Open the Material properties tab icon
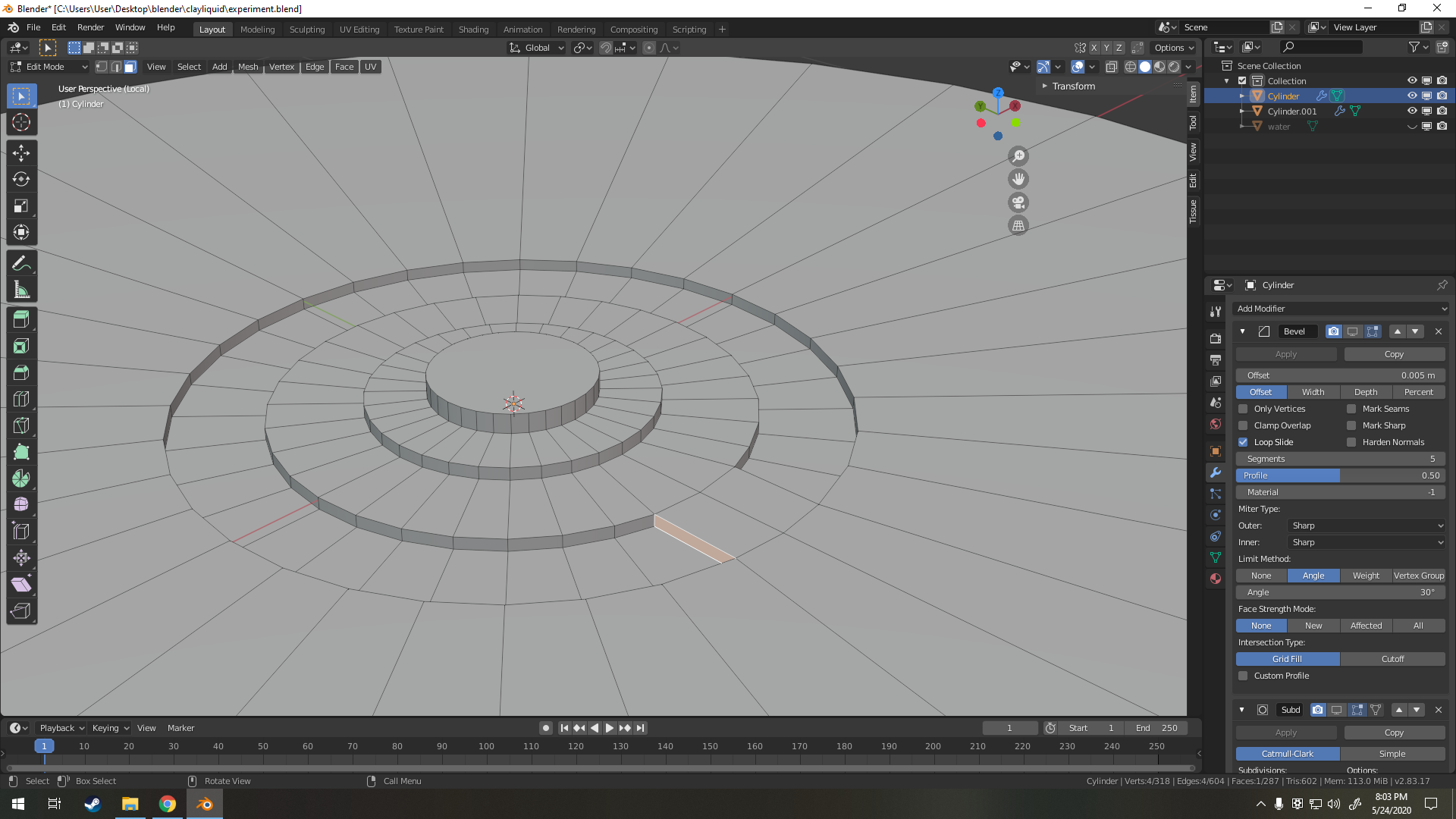 pos(1216,579)
